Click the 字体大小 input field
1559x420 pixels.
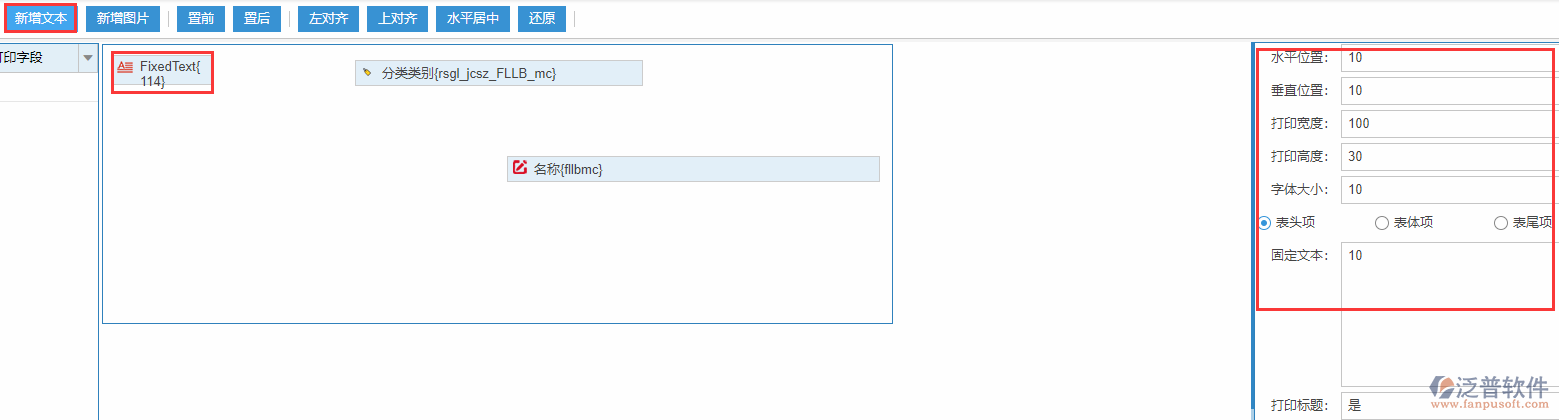pyautogui.click(x=1448, y=190)
